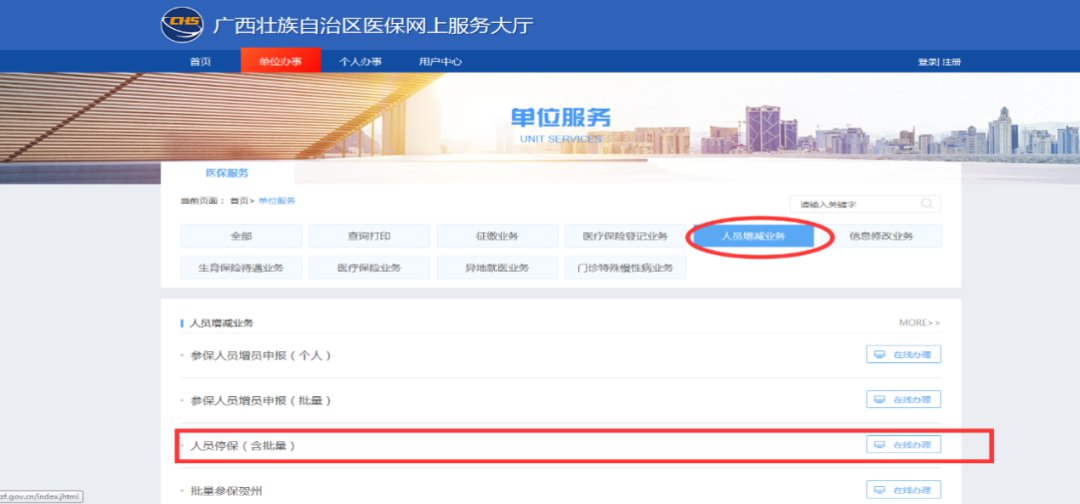Choose the 医疗保险登记业务 category
This screenshot has height=504, width=1080.
[625, 236]
